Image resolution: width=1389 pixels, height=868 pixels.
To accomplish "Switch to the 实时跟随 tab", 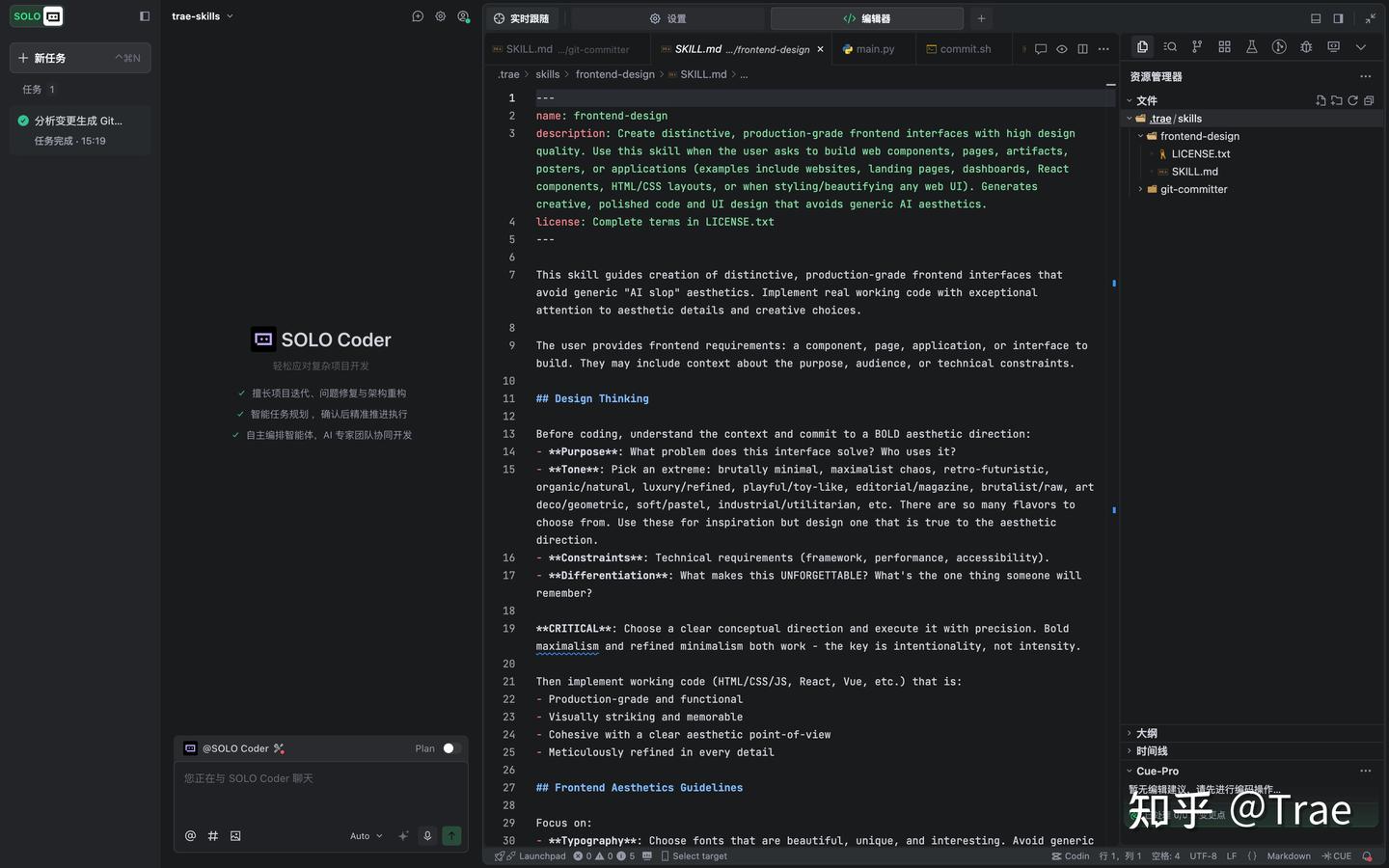I will [x=522, y=18].
